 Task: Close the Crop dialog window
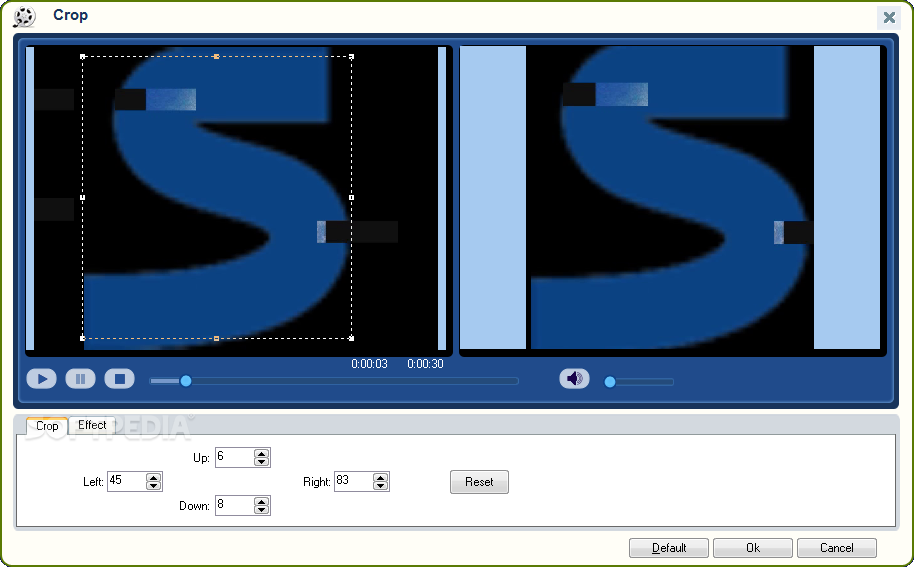coord(889,17)
